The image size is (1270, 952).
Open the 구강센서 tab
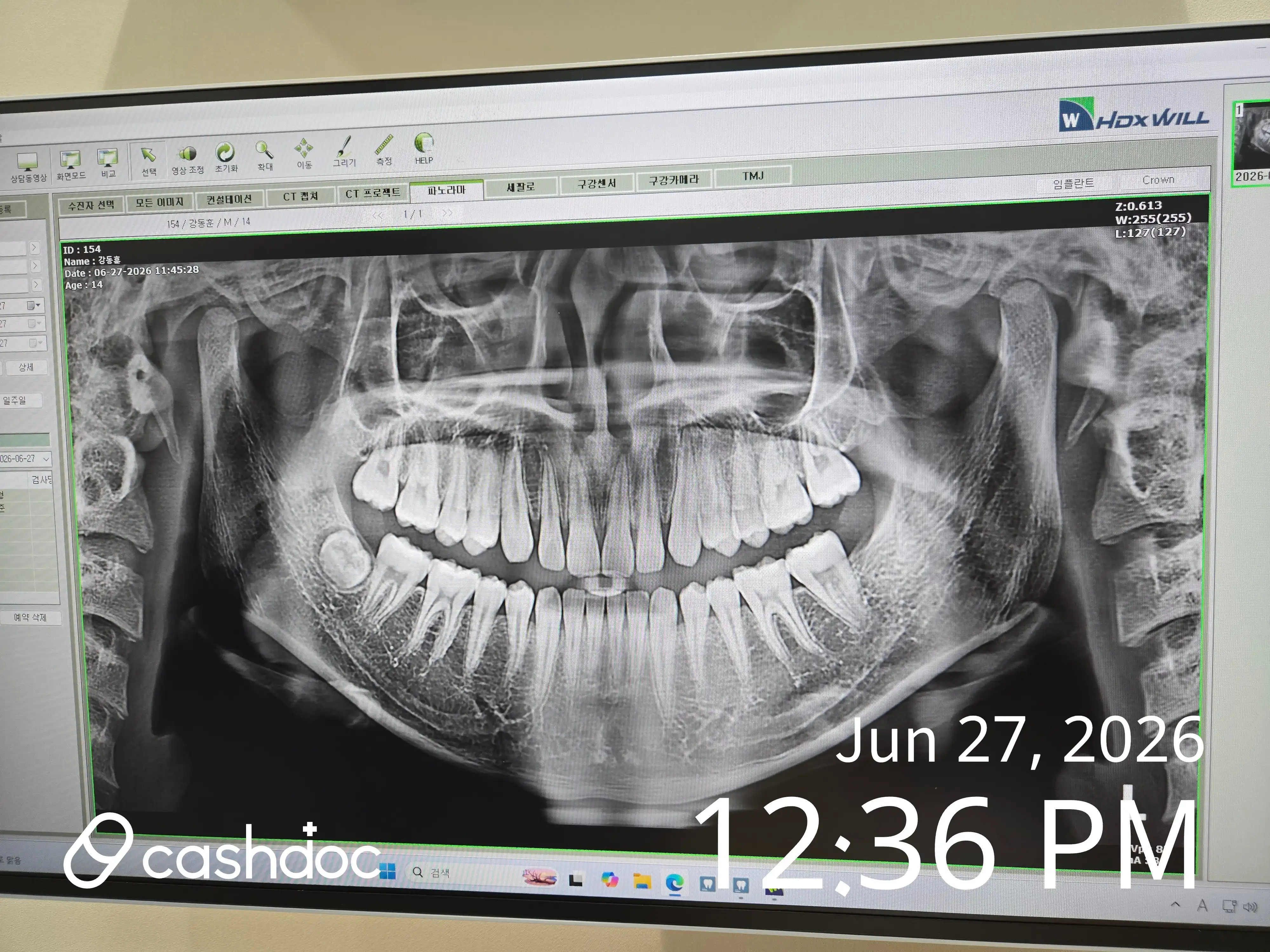[597, 183]
